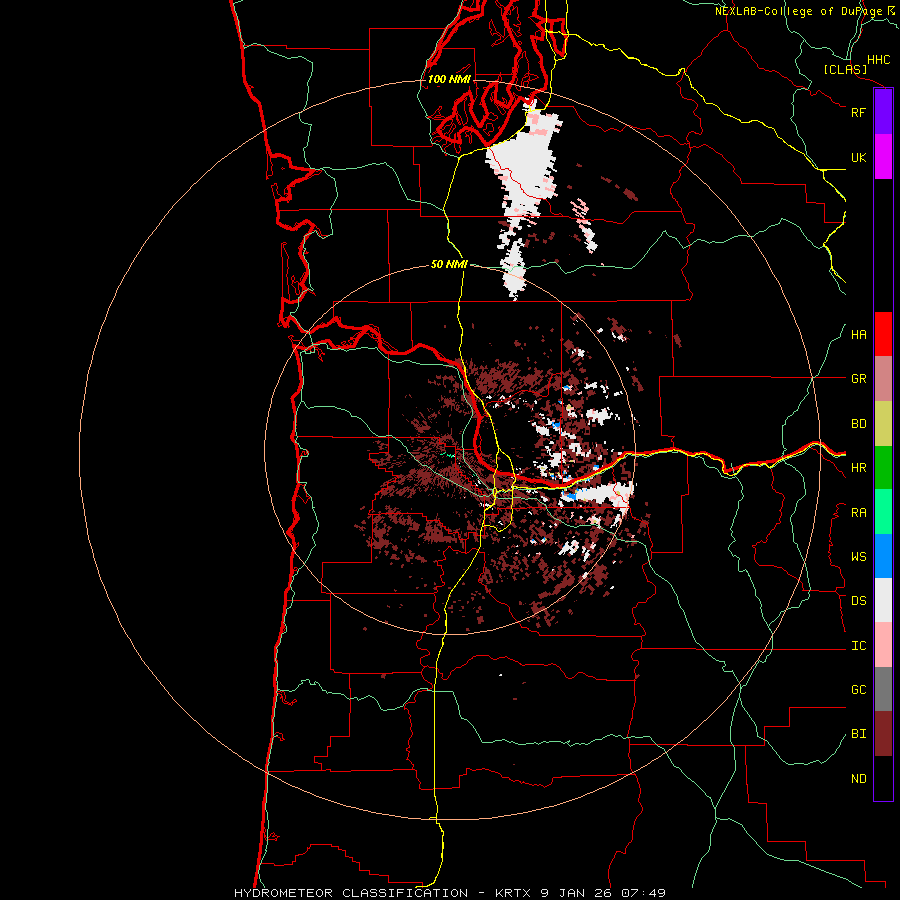The height and width of the screenshot is (900, 900).
Task: Click the HA legend label
Action: [x=858, y=334]
